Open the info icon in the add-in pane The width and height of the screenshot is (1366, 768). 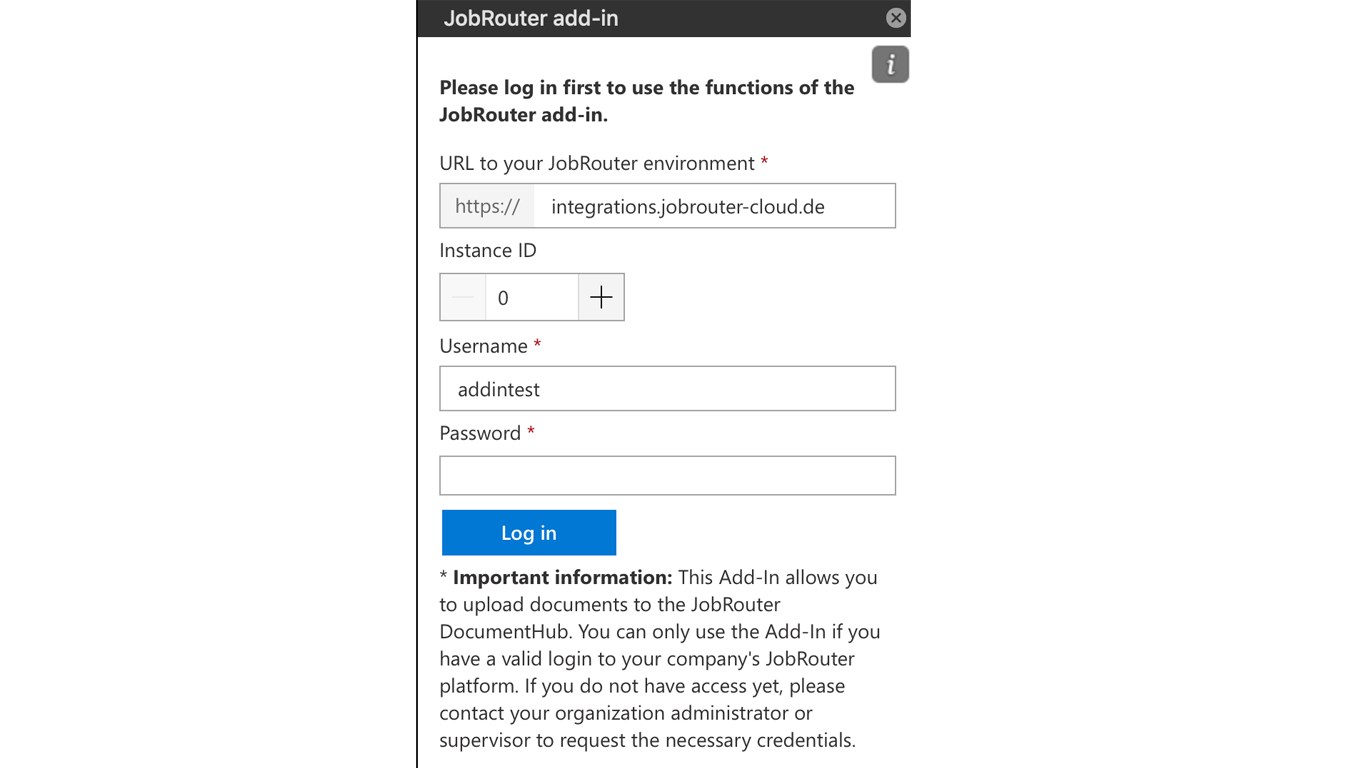(x=890, y=65)
